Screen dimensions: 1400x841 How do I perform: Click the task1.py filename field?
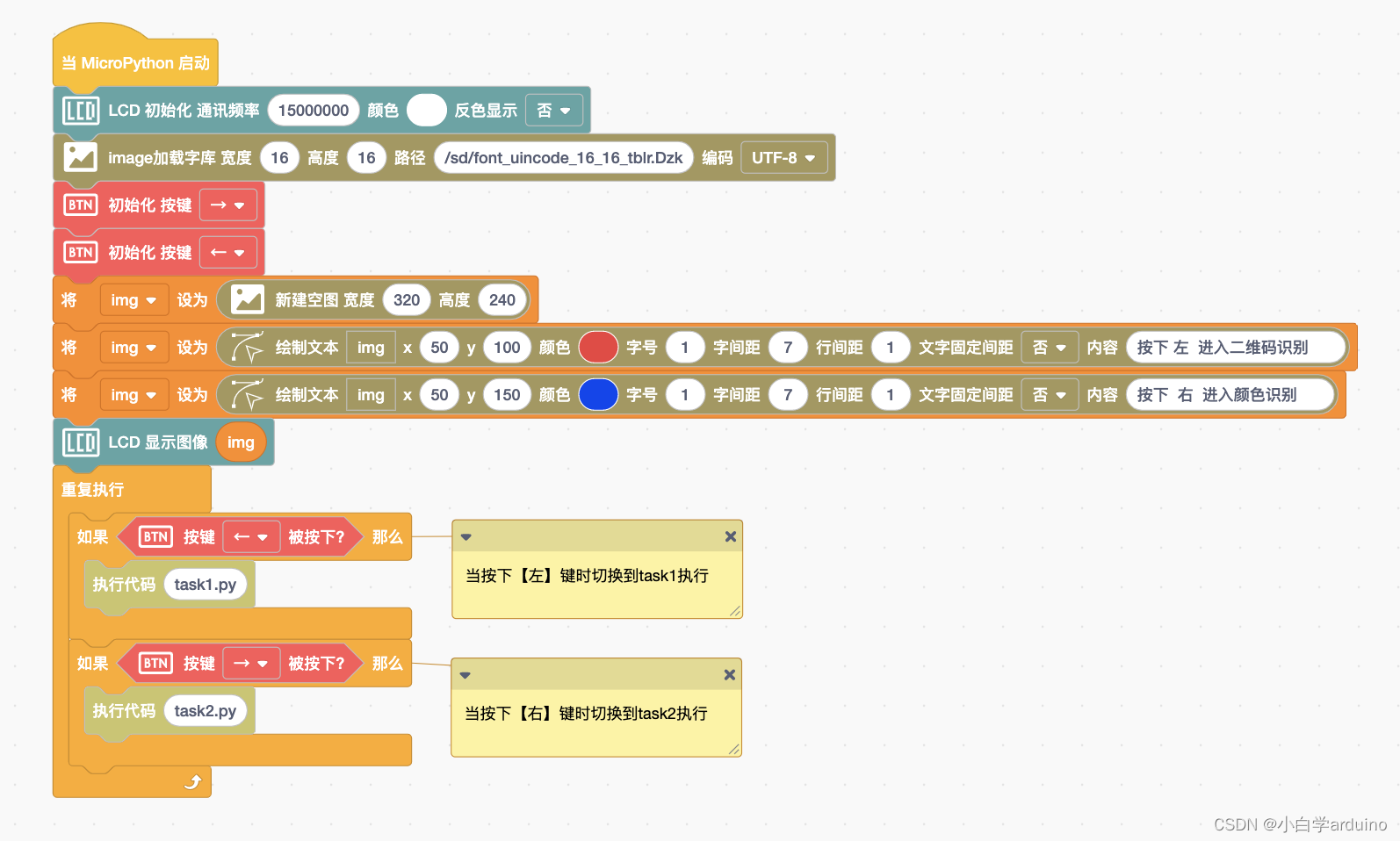click(206, 585)
